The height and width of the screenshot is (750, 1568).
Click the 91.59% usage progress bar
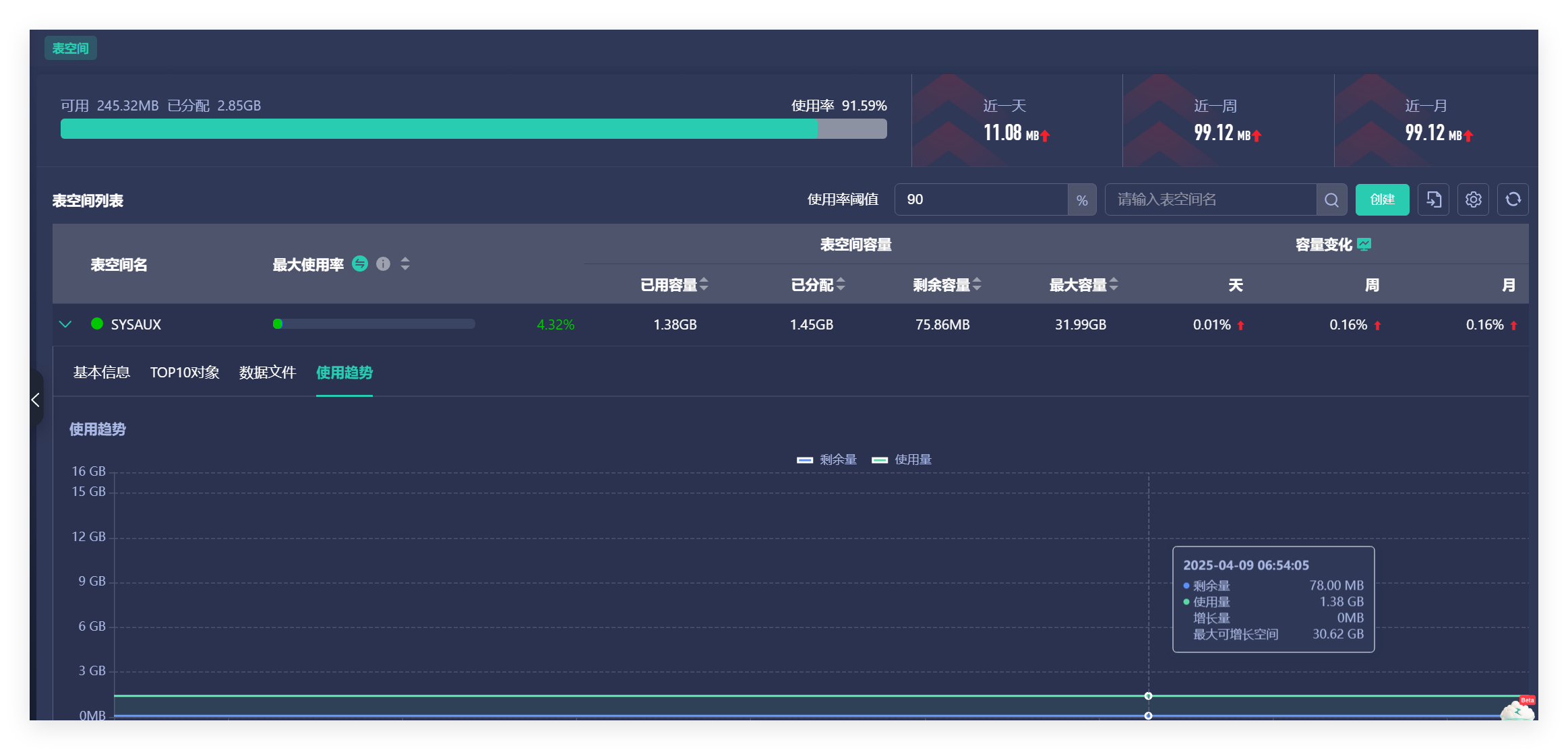473,129
